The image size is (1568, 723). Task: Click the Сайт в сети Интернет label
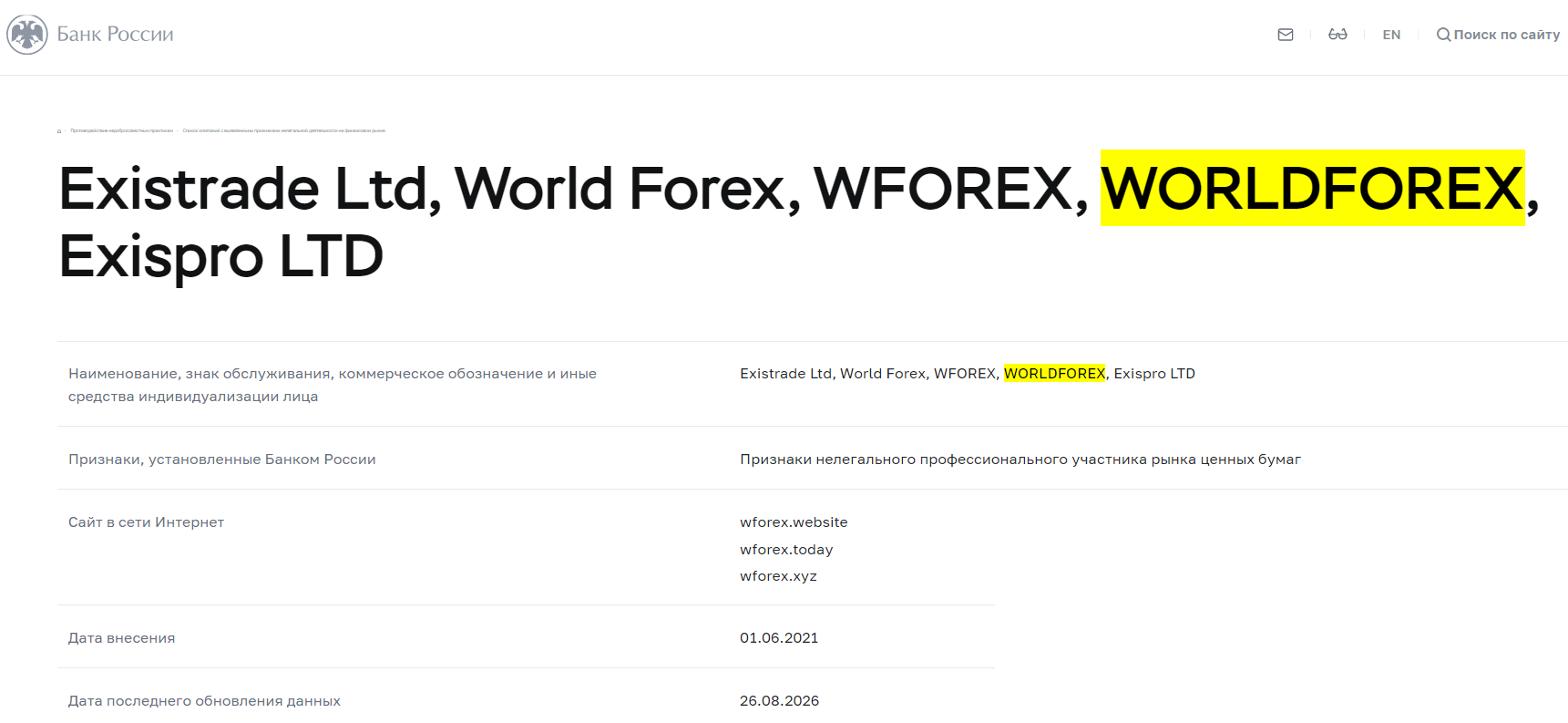pos(146,522)
